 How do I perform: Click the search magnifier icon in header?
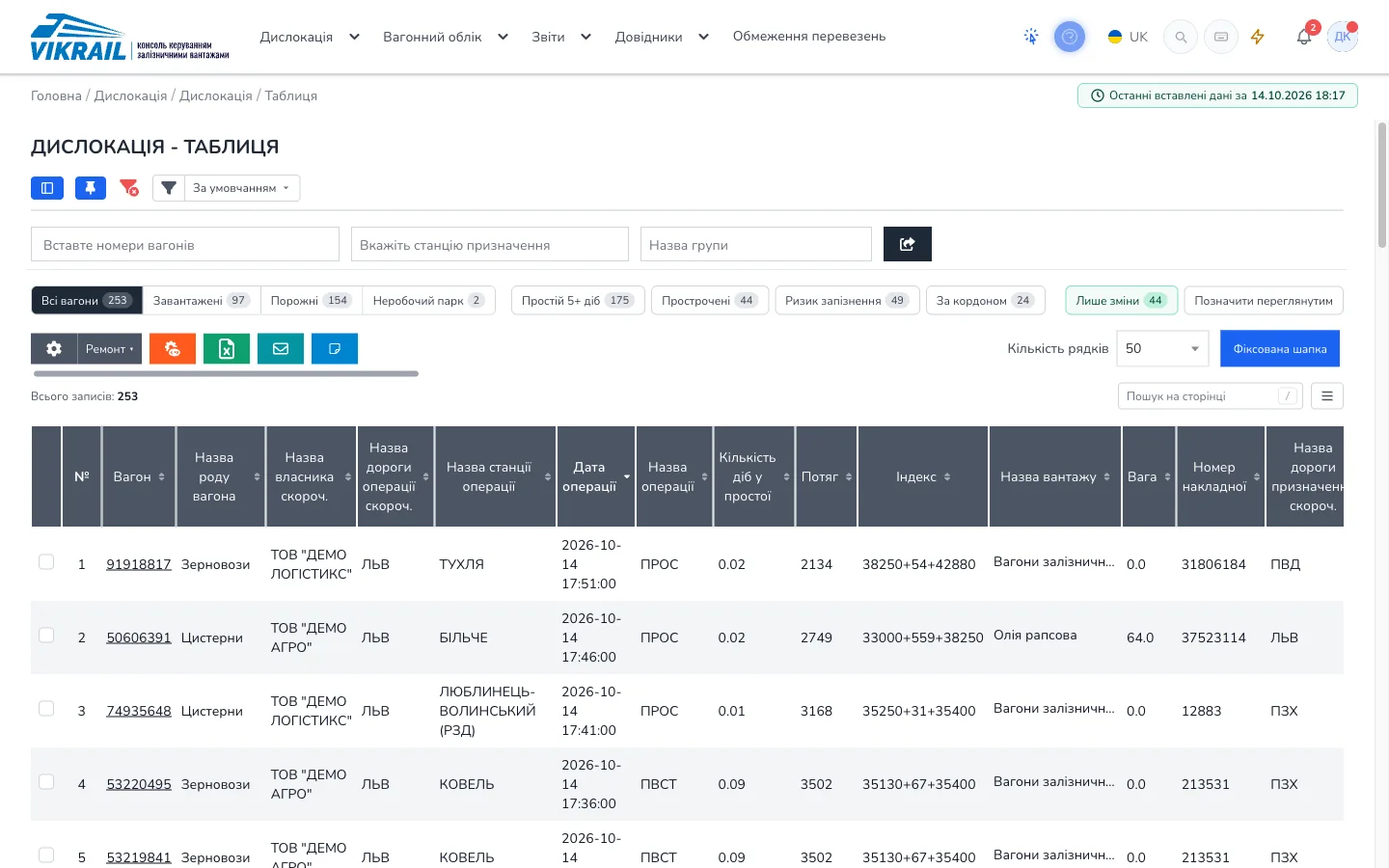[x=1181, y=37]
